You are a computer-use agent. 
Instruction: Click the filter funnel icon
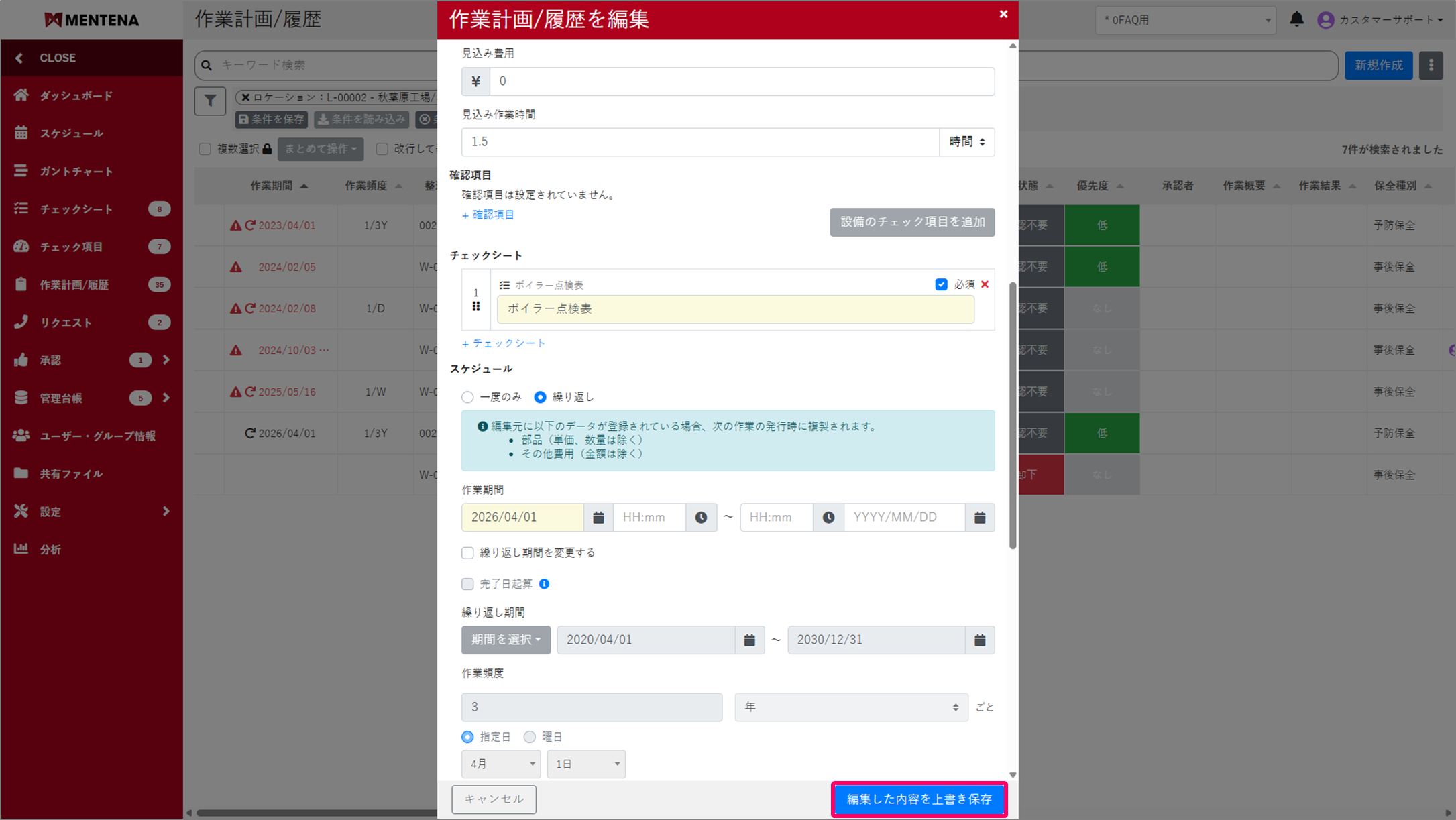tap(210, 101)
